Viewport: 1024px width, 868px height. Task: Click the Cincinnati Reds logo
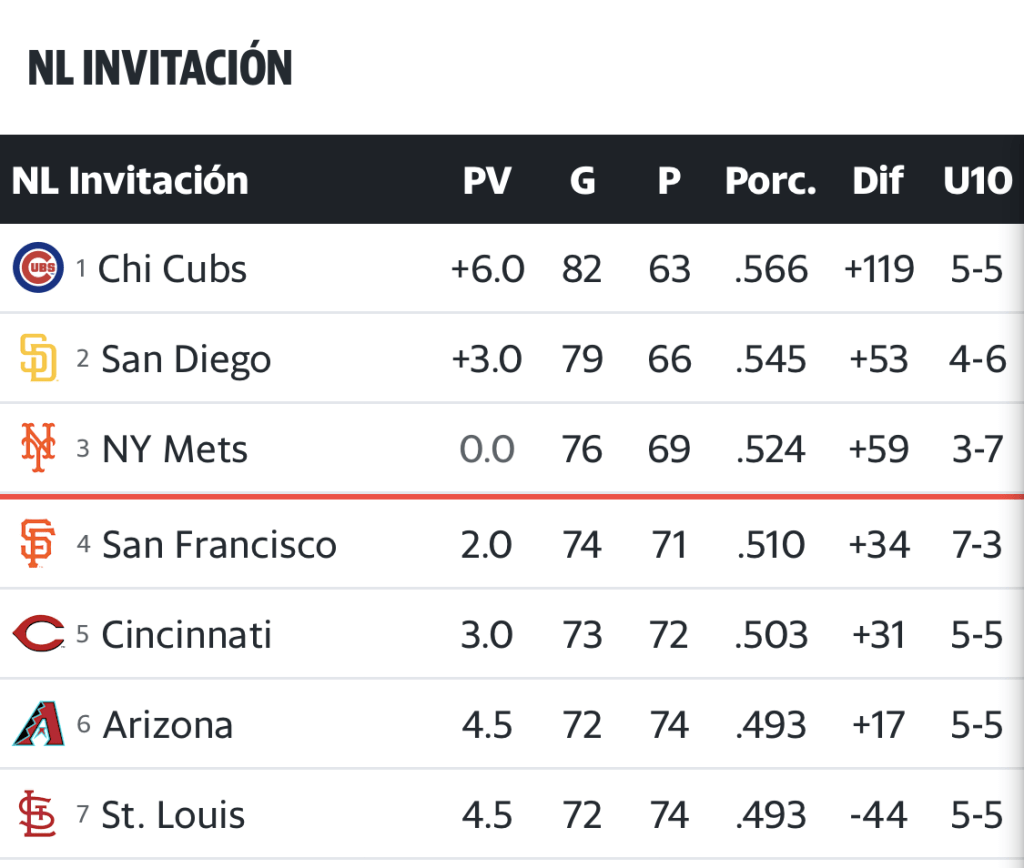(x=38, y=634)
